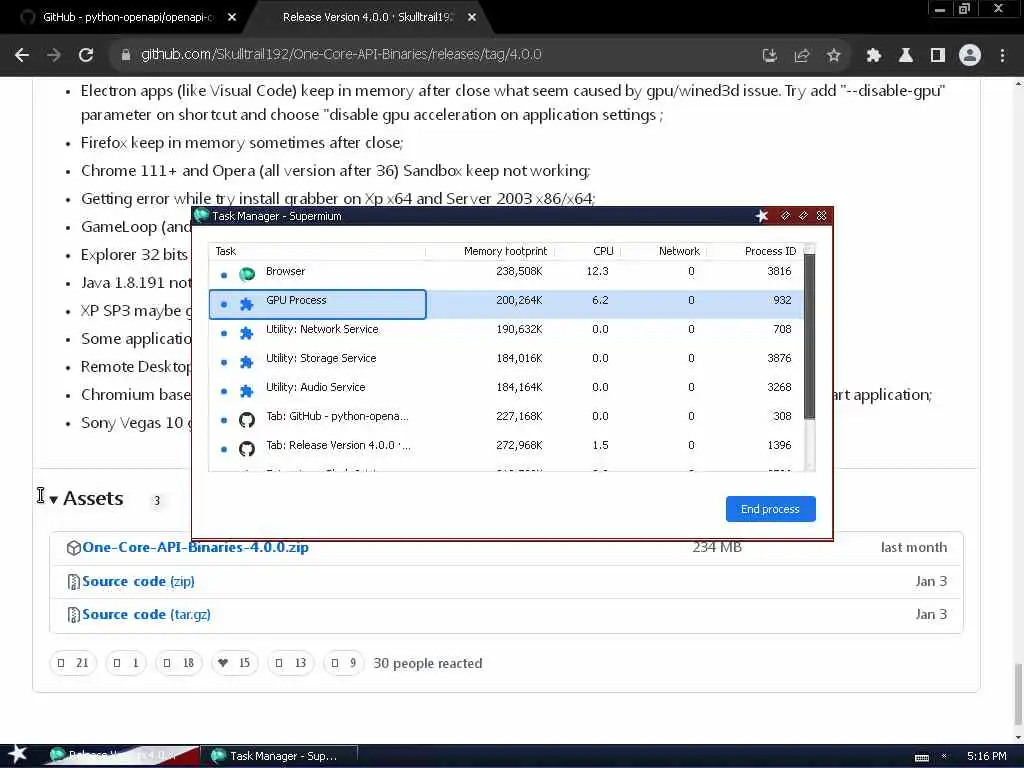
Task: Close the GitHub python-openapi tab
Action: tap(232, 18)
